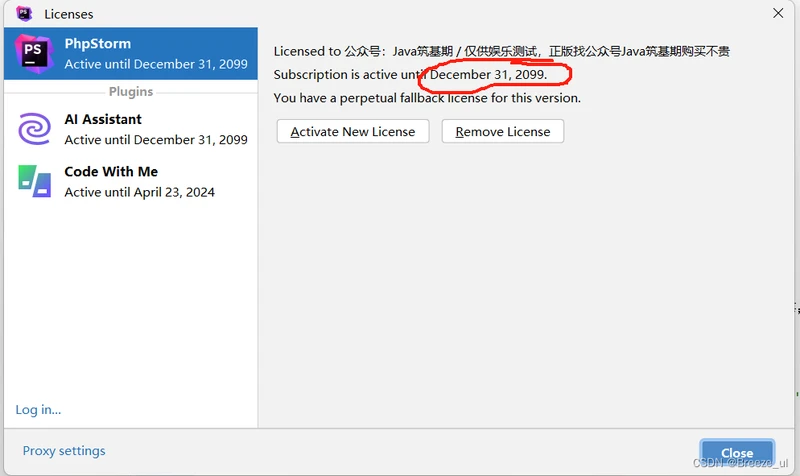Click Activate New License button
The width and height of the screenshot is (800, 476).
(x=353, y=132)
